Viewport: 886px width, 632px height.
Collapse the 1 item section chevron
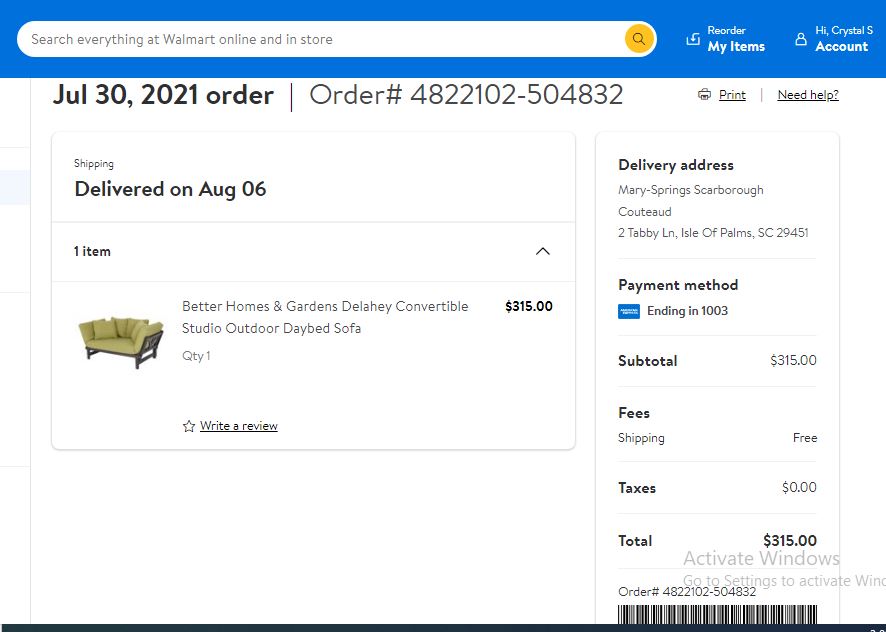[x=542, y=252]
